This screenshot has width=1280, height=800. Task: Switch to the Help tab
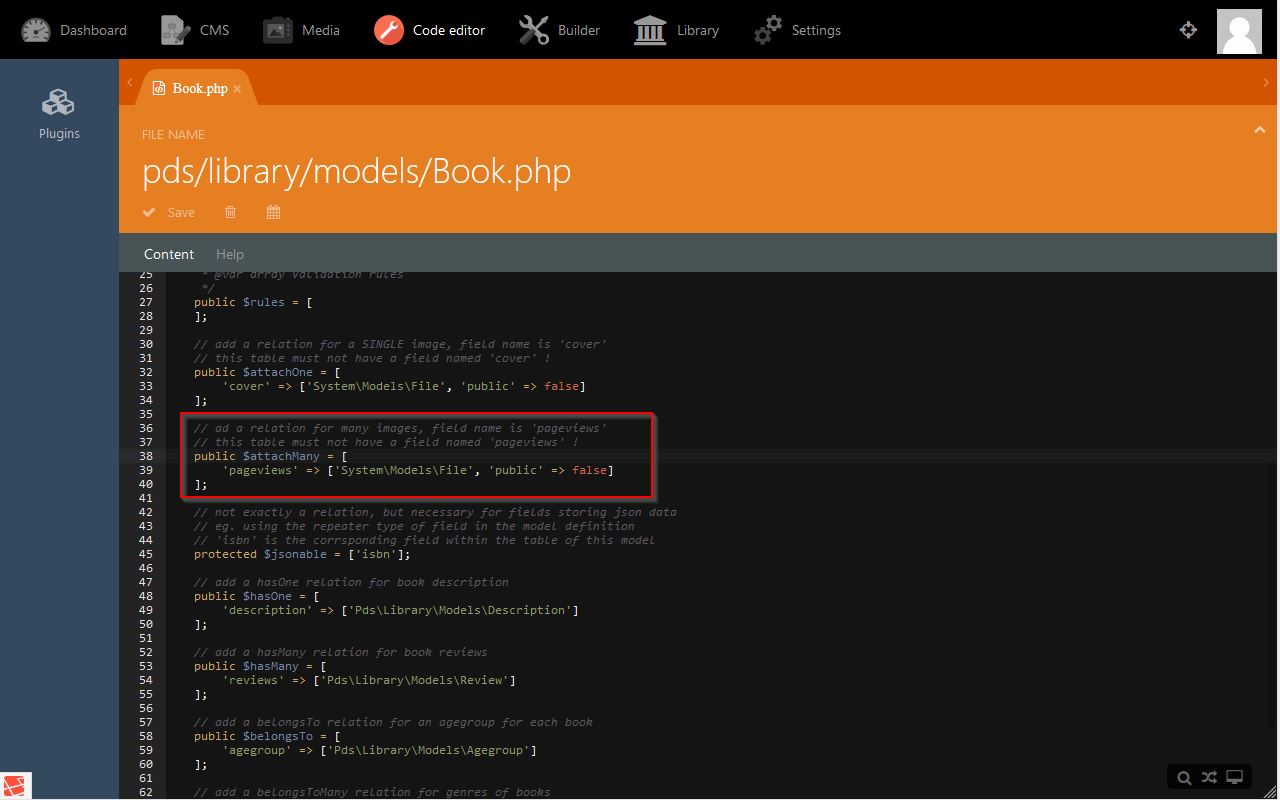click(230, 254)
